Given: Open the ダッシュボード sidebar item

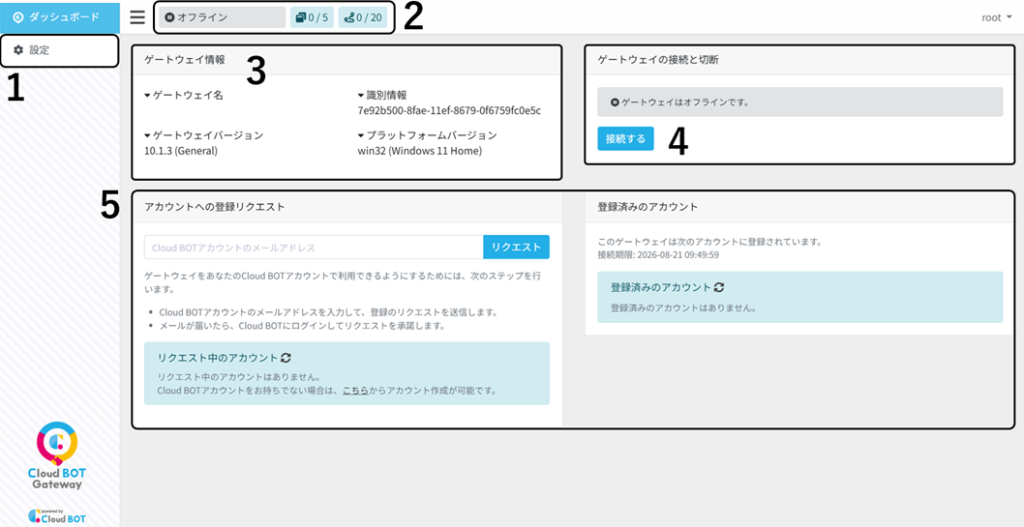Looking at the screenshot, I should 59,17.
